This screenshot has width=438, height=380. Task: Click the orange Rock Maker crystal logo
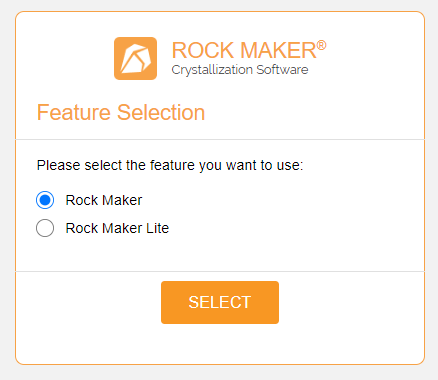135,58
